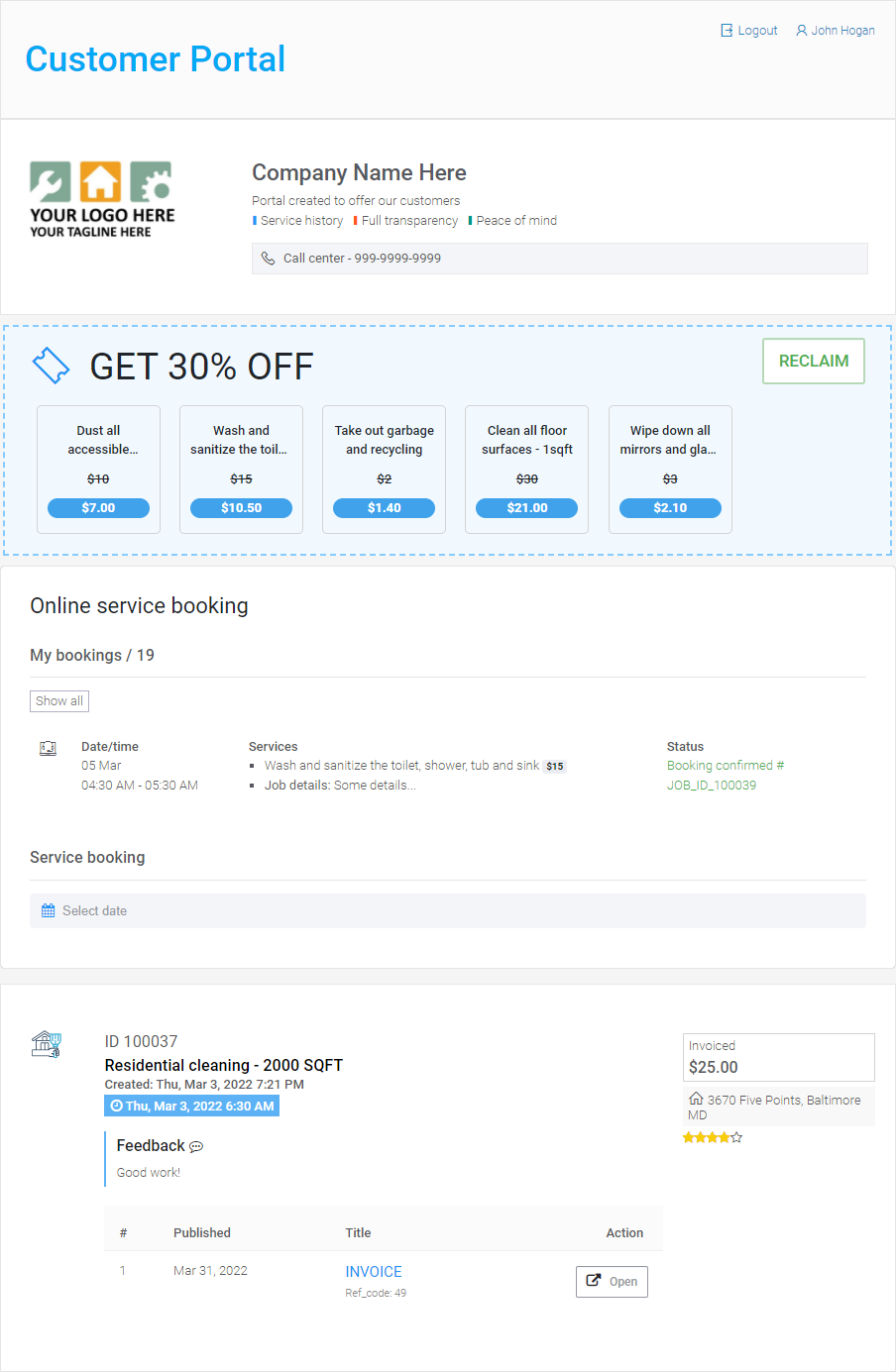Select the Dust all accessible offer card
The width and height of the screenshot is (896, 1372).
pyautogui.click(x=98, y=470)
